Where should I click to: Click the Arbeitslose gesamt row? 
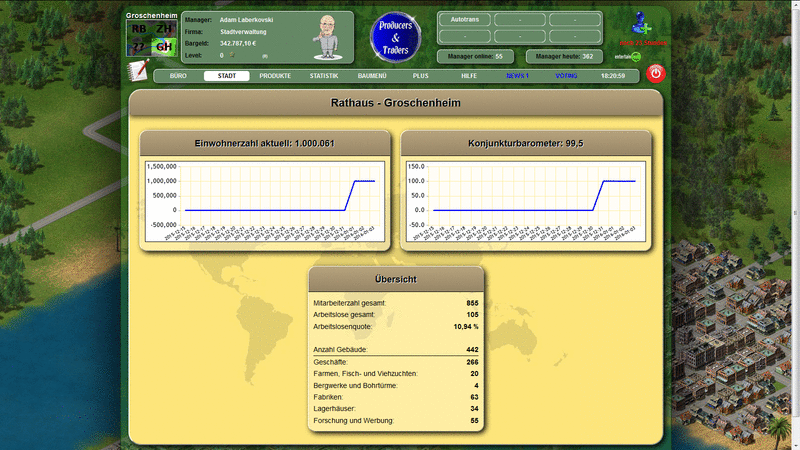396,315
